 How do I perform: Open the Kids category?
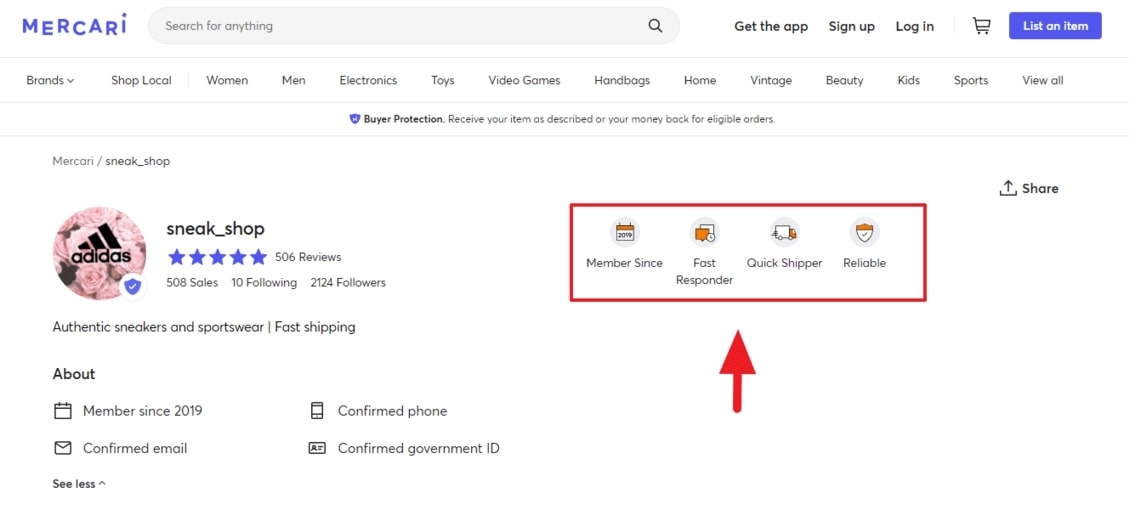(x=909, y=81)
